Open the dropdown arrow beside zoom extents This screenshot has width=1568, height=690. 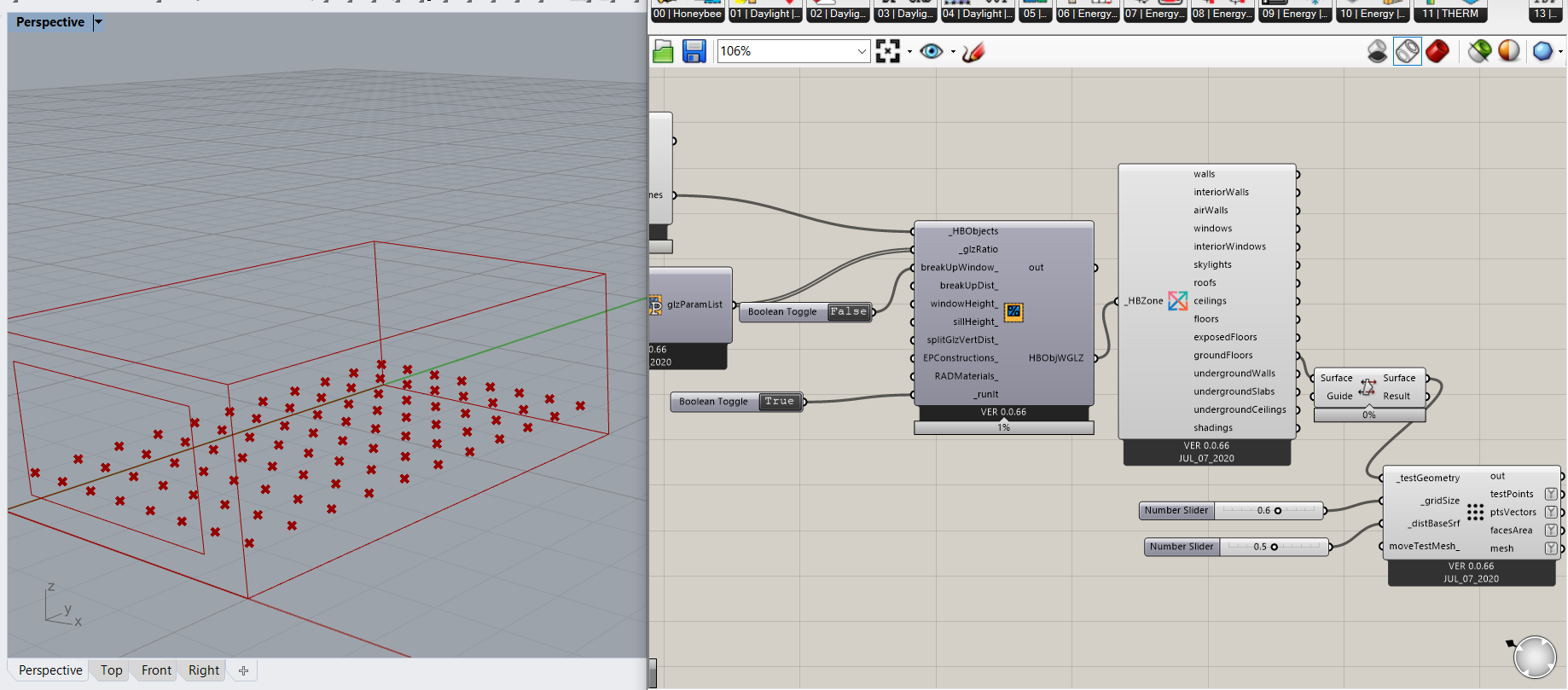(x=909, y=52)
